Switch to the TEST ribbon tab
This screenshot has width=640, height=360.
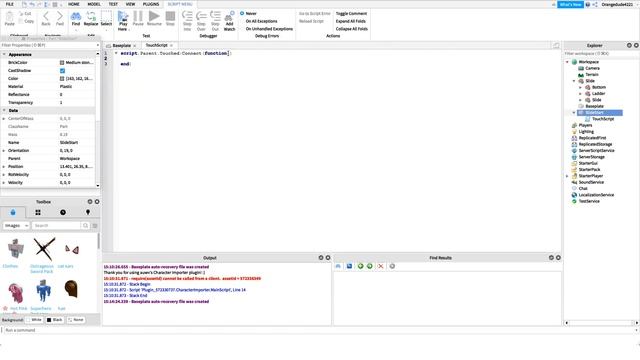pyautogui.click(x=113, y=4)
